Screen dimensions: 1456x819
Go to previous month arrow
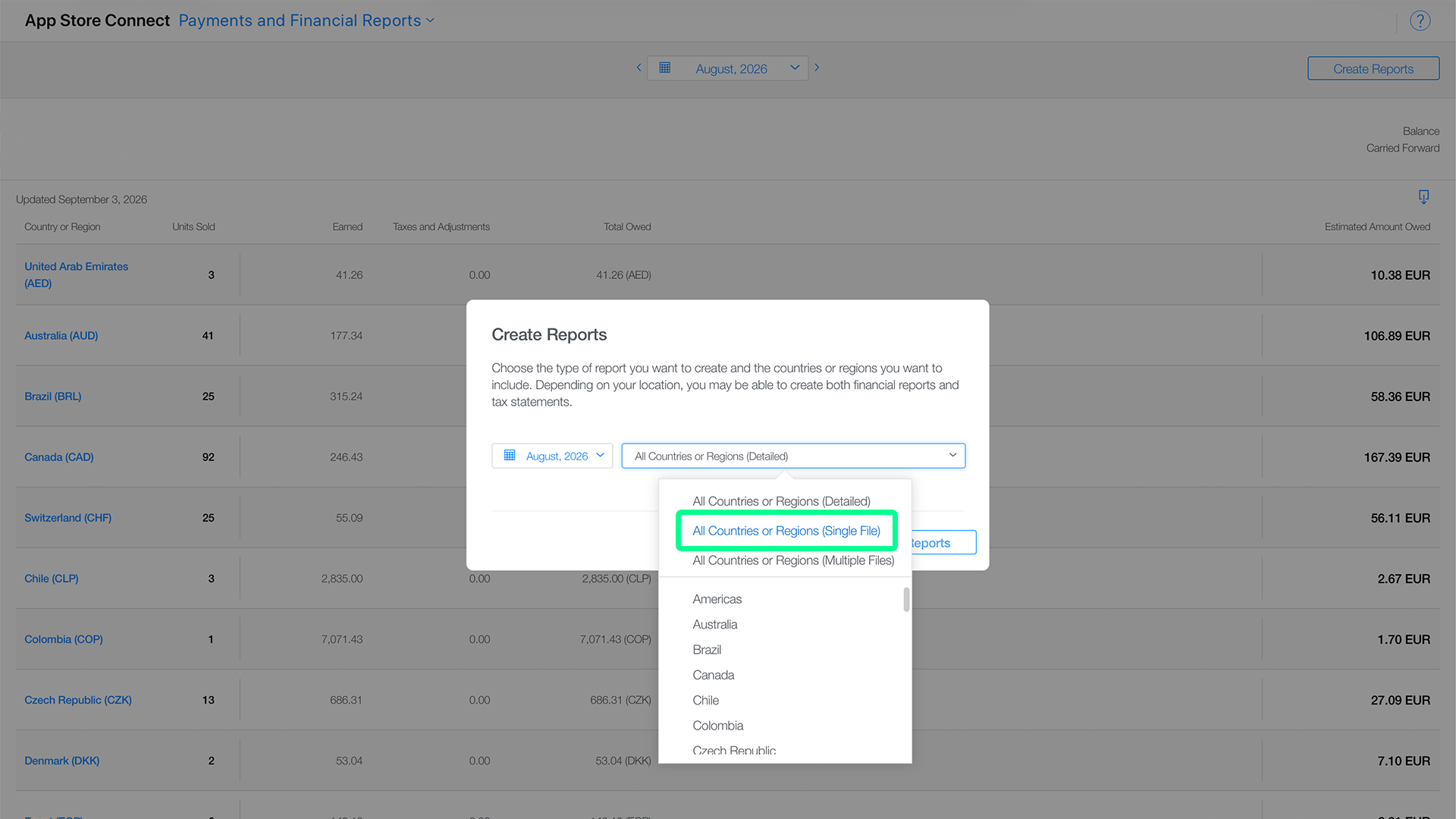tap(639, 67)
